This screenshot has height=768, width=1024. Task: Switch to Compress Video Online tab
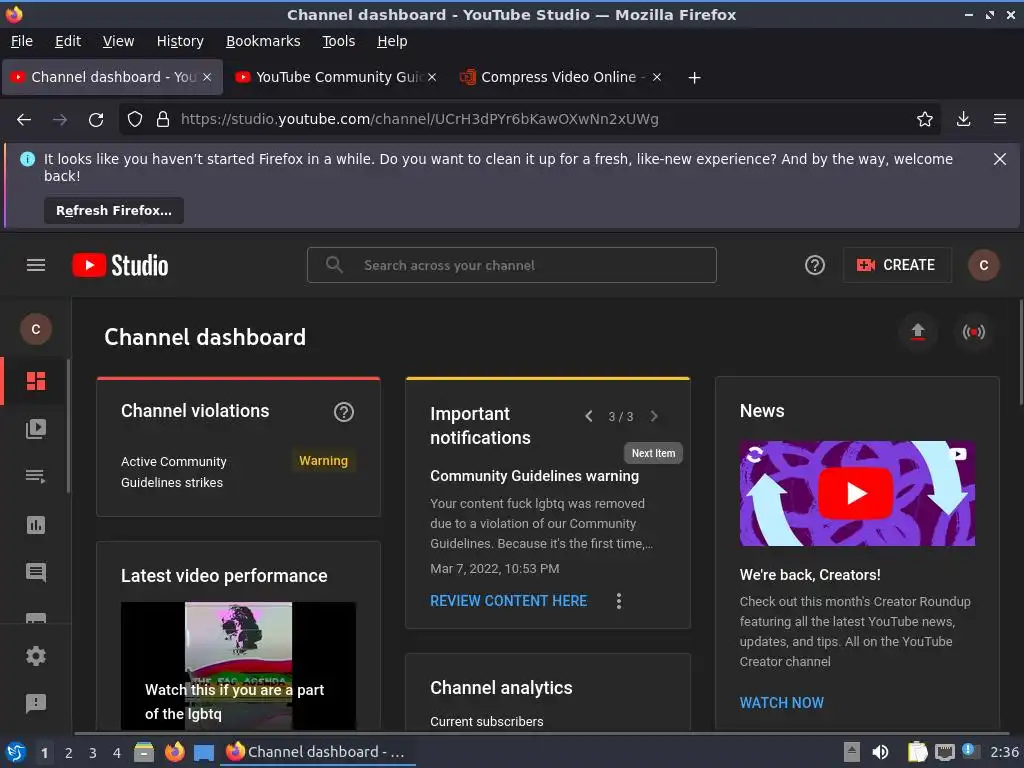(561, 77)
